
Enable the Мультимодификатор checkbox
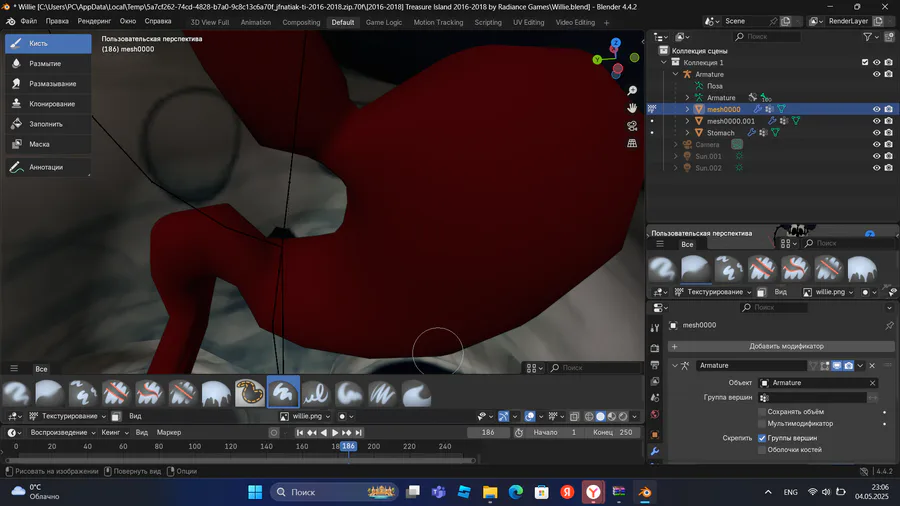(x=762, y=423)
